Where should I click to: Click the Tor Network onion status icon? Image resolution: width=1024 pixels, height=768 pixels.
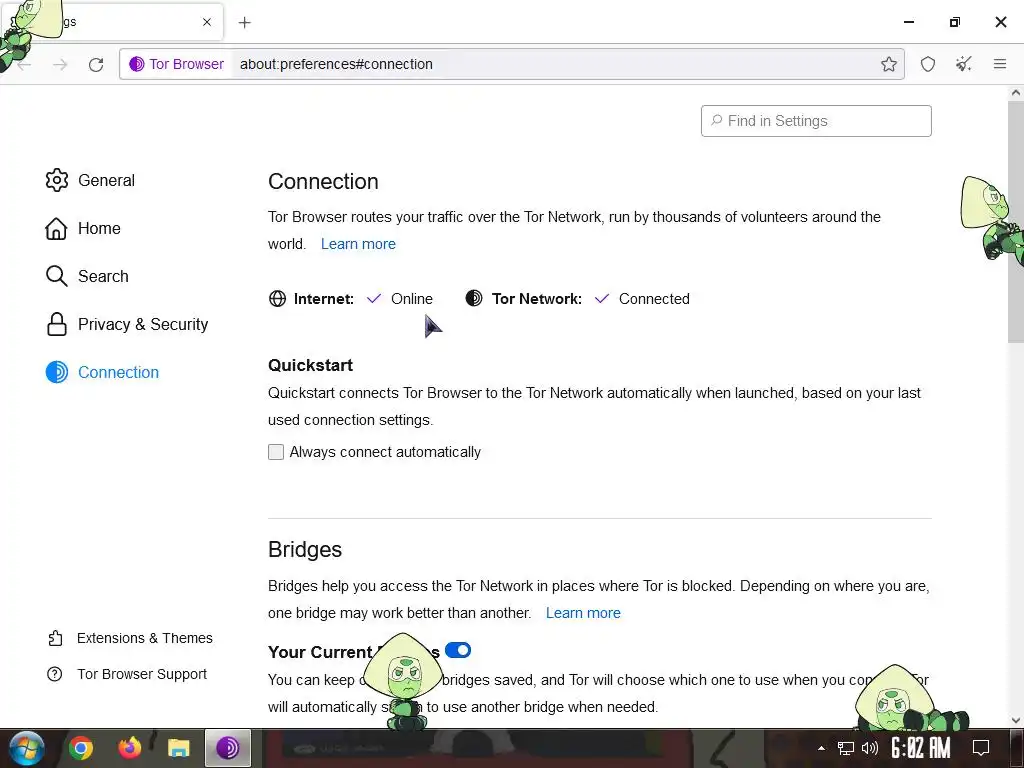tap(474, 298)
